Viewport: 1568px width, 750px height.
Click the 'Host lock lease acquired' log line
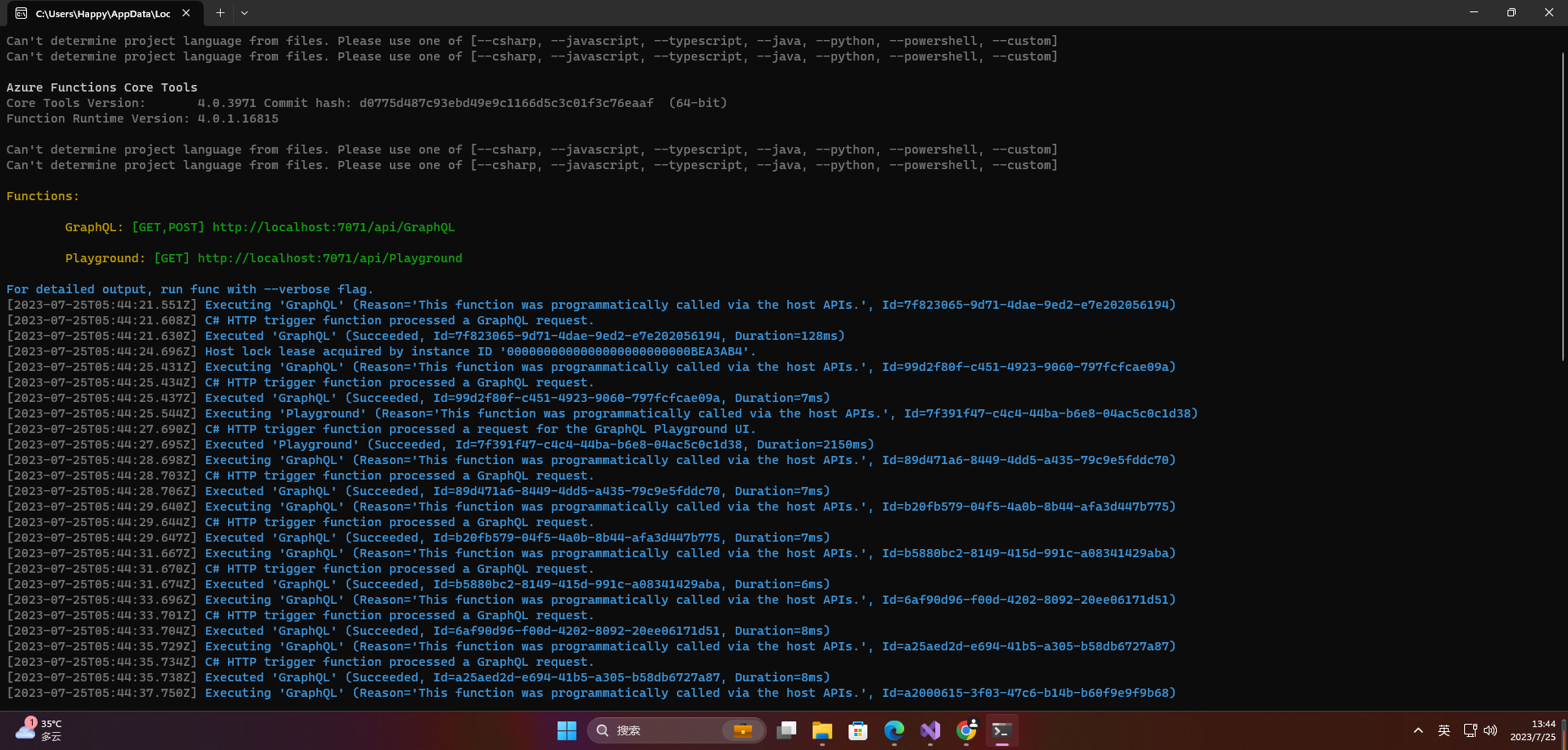click(382, 351)
